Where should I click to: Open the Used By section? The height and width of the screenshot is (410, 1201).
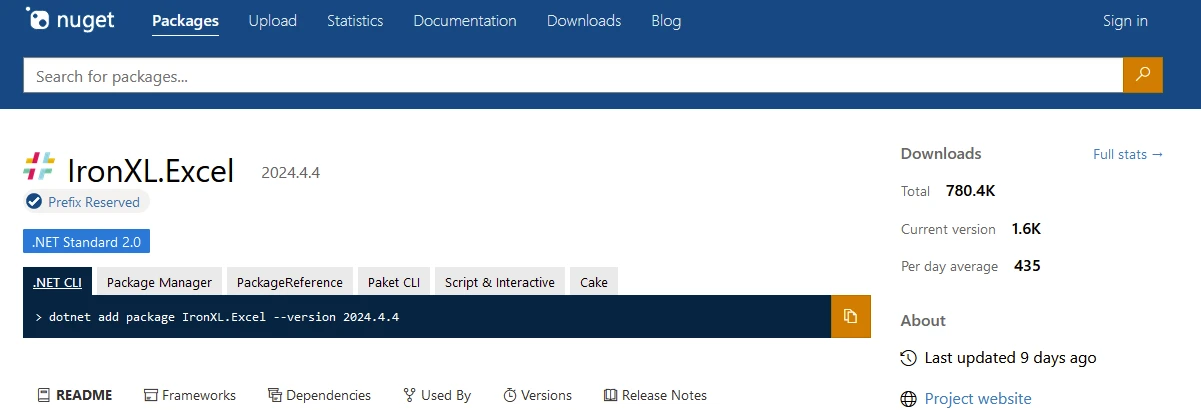tap(437, 395)
